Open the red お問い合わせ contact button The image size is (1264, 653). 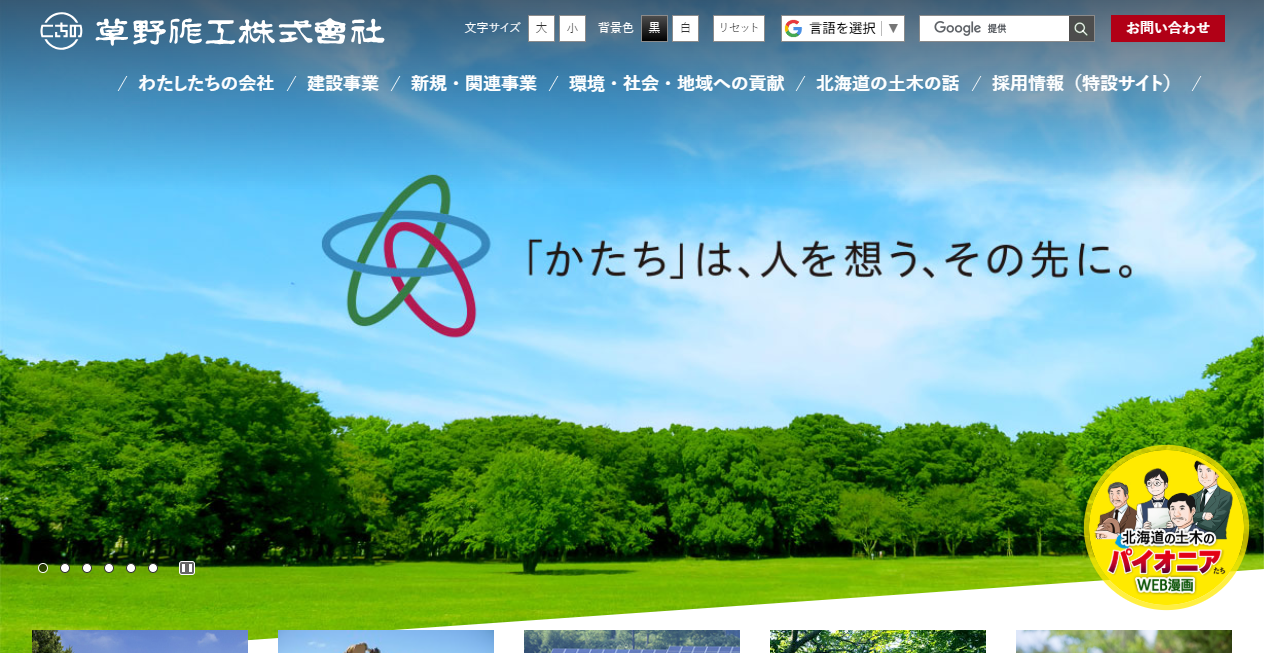1167,28
